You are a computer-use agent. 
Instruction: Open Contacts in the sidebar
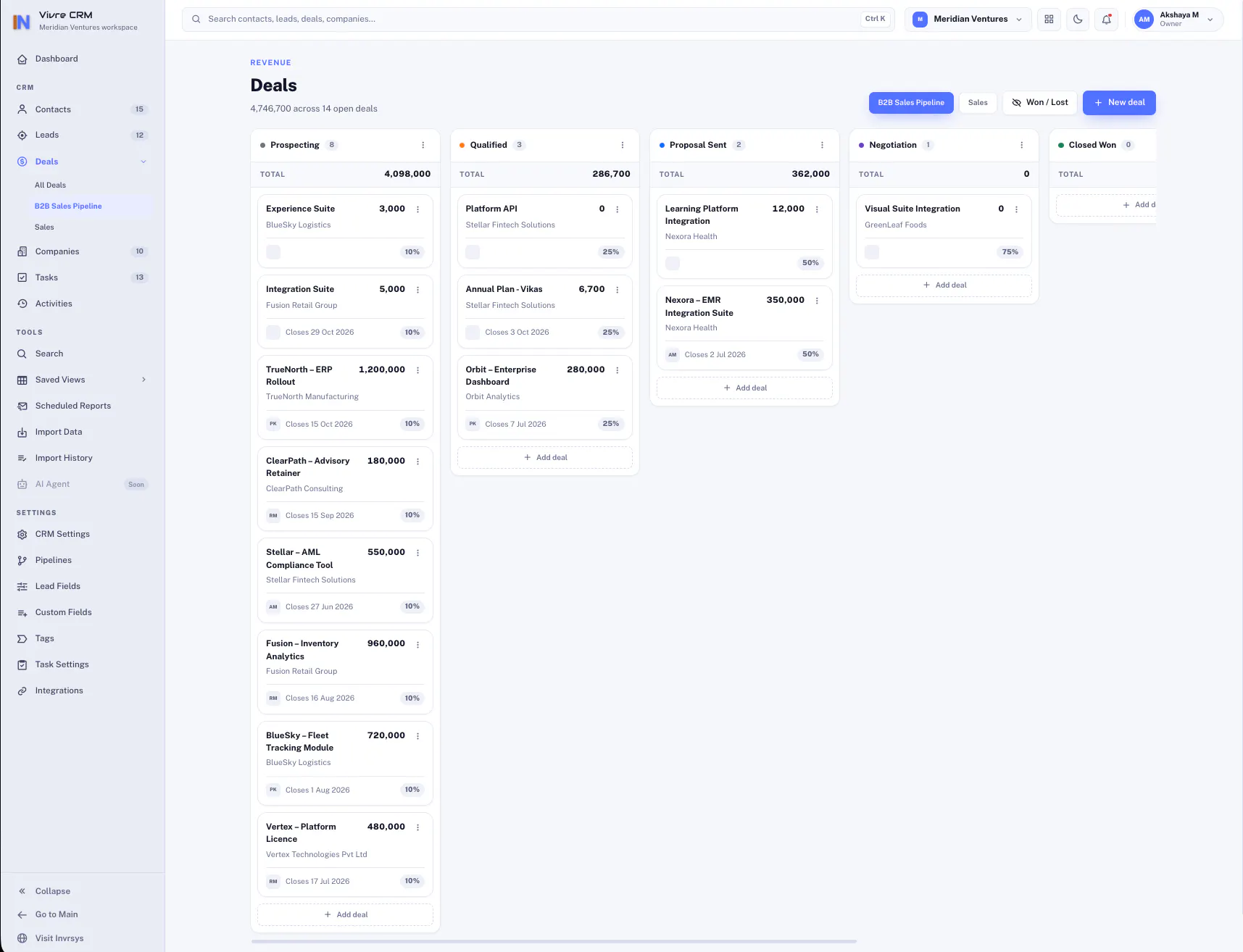point(83,109)
